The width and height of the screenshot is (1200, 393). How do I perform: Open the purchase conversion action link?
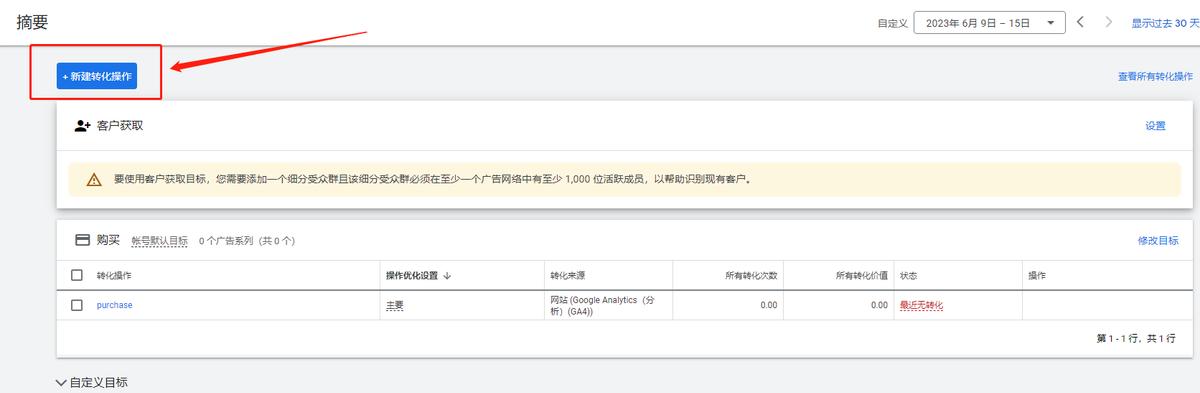pyautogui.click(x=114, y=305)
